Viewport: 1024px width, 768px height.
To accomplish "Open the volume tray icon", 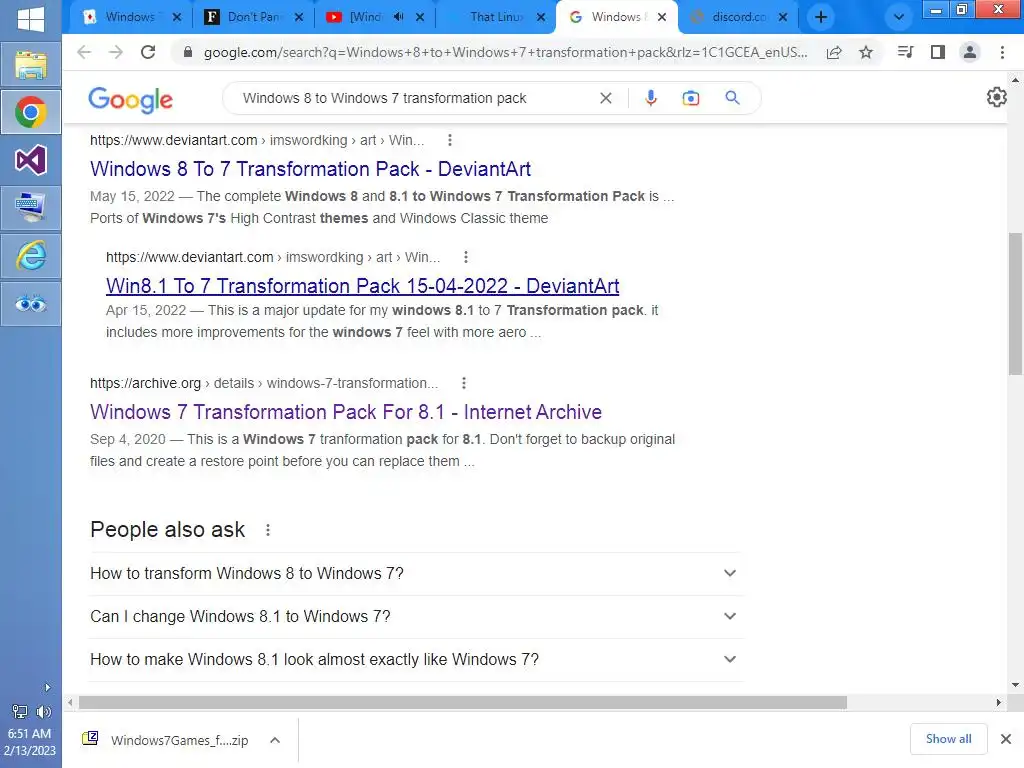I will click(x=43, y=712).
